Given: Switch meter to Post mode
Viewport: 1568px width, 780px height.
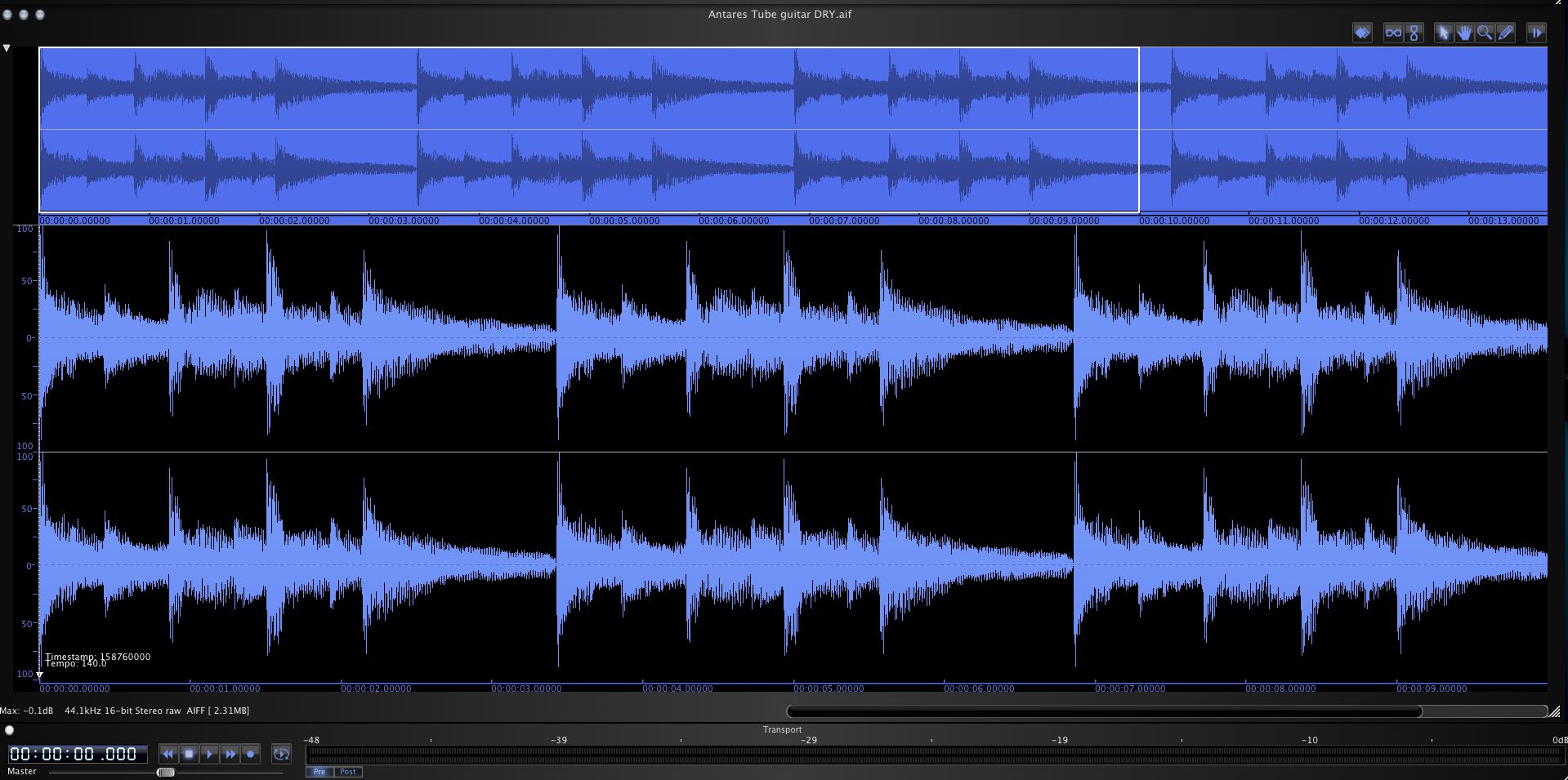Looking at the screenshot, I should [348, 772].
